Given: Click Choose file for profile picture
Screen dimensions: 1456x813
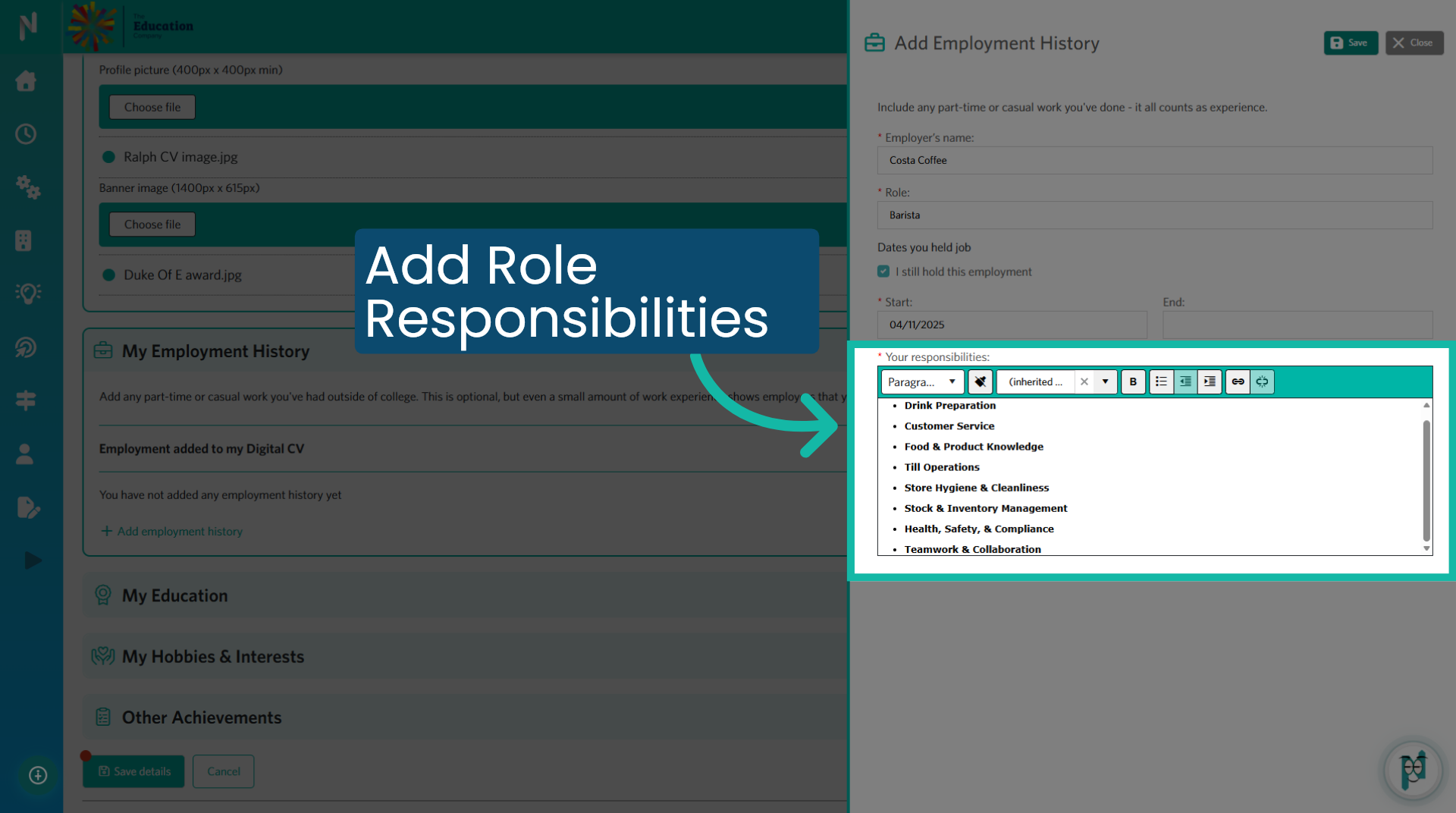Looking at the screenshot, I should (x=152, y=107).
